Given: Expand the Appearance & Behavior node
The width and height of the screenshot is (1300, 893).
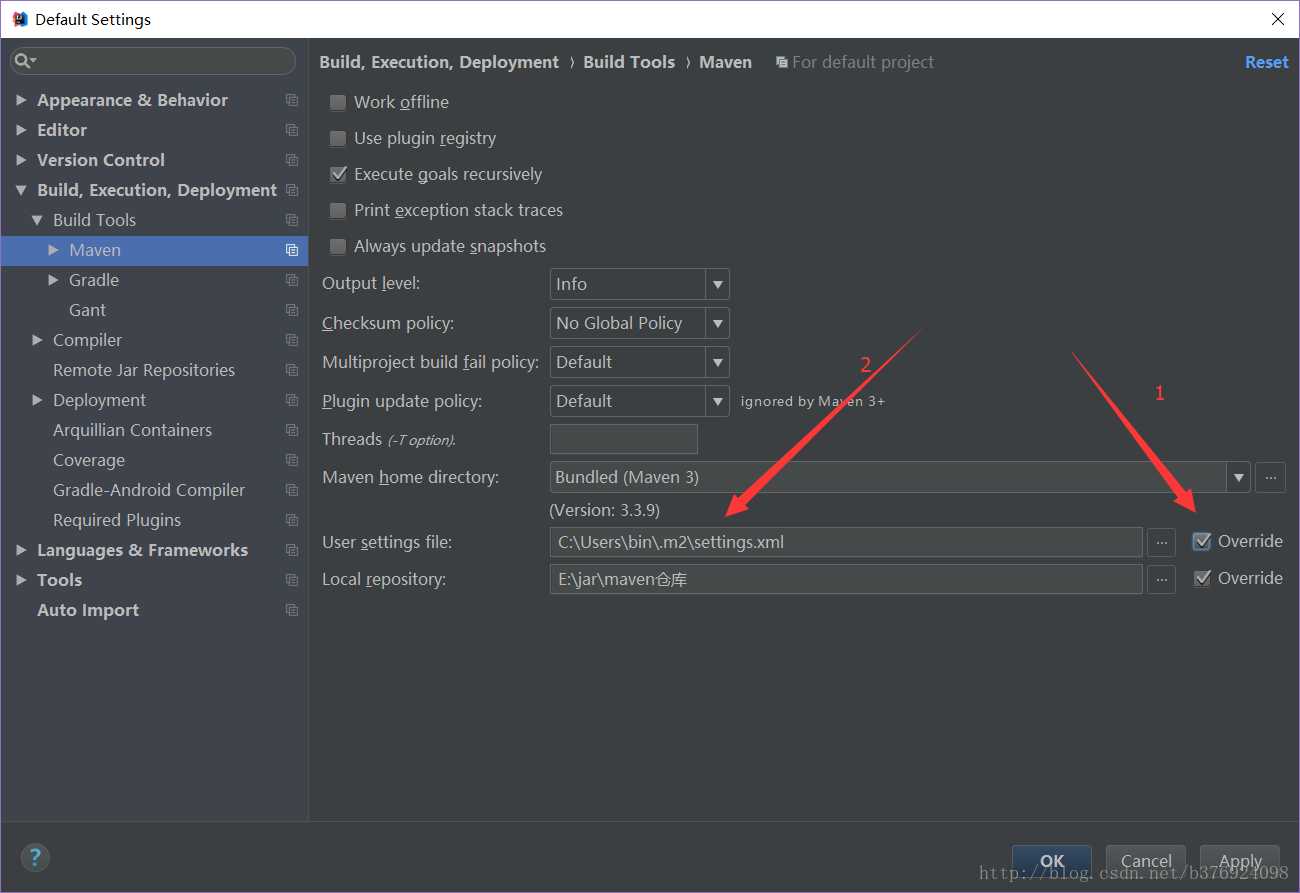Looking at the screenshot, I should (21, 100).
